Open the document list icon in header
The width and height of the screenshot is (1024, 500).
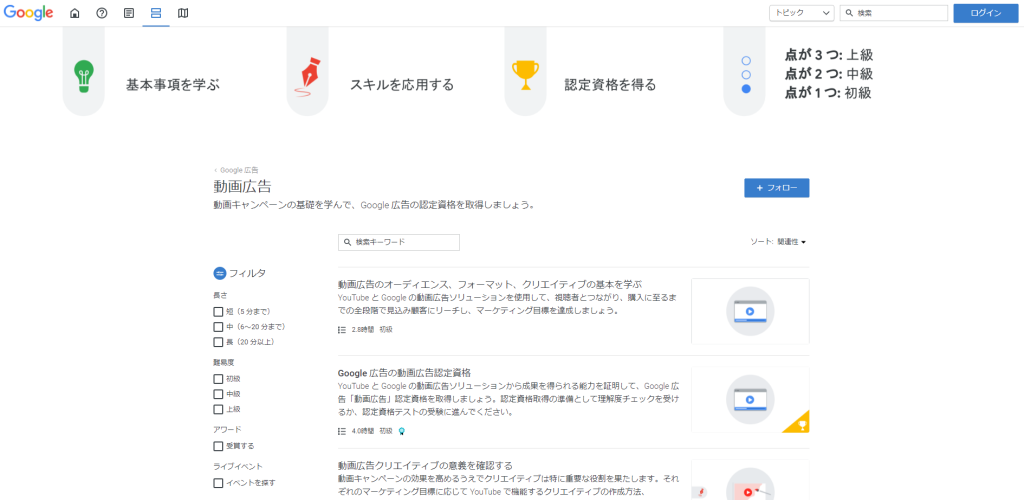coord(129,13)
